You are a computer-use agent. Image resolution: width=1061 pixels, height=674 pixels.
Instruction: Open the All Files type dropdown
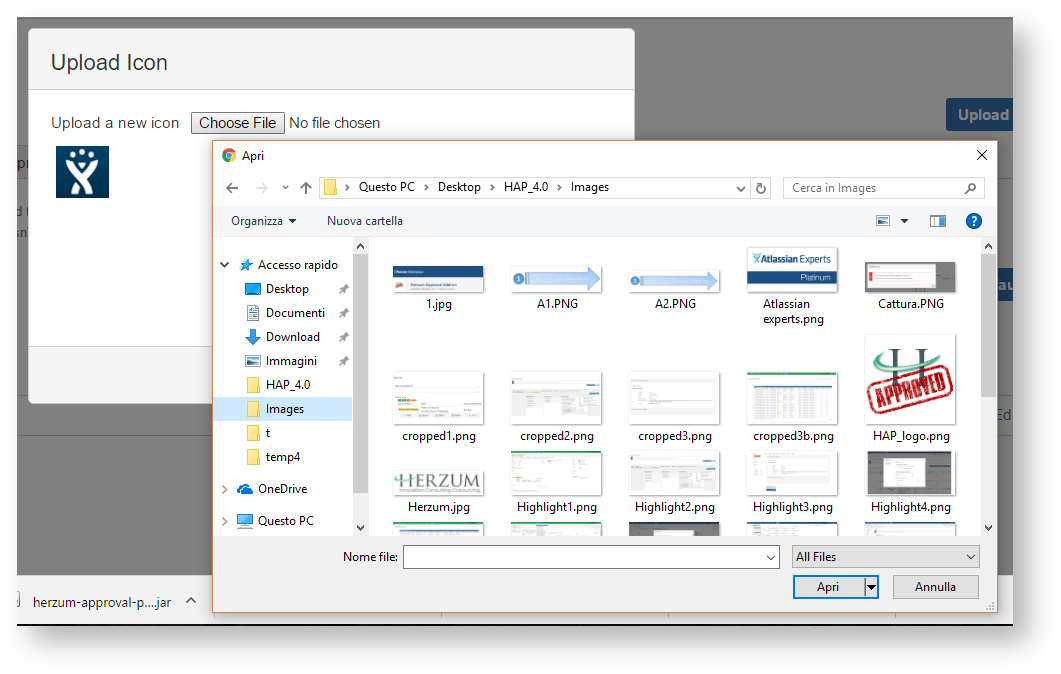[884, 557]
